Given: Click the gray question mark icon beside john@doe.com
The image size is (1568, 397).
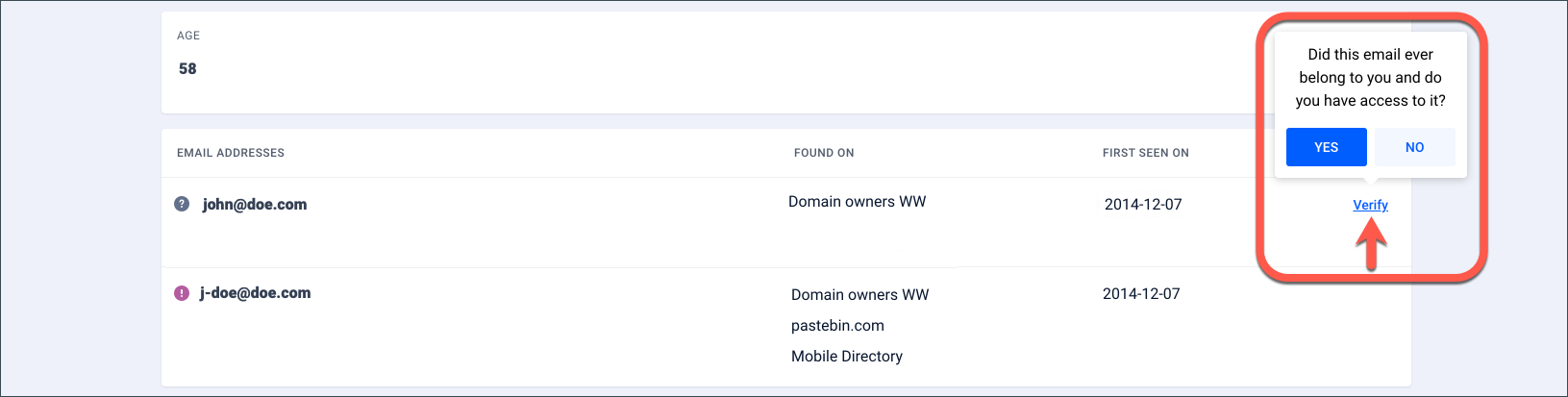Looking at the screenshot, I should (x=182, y=204).
